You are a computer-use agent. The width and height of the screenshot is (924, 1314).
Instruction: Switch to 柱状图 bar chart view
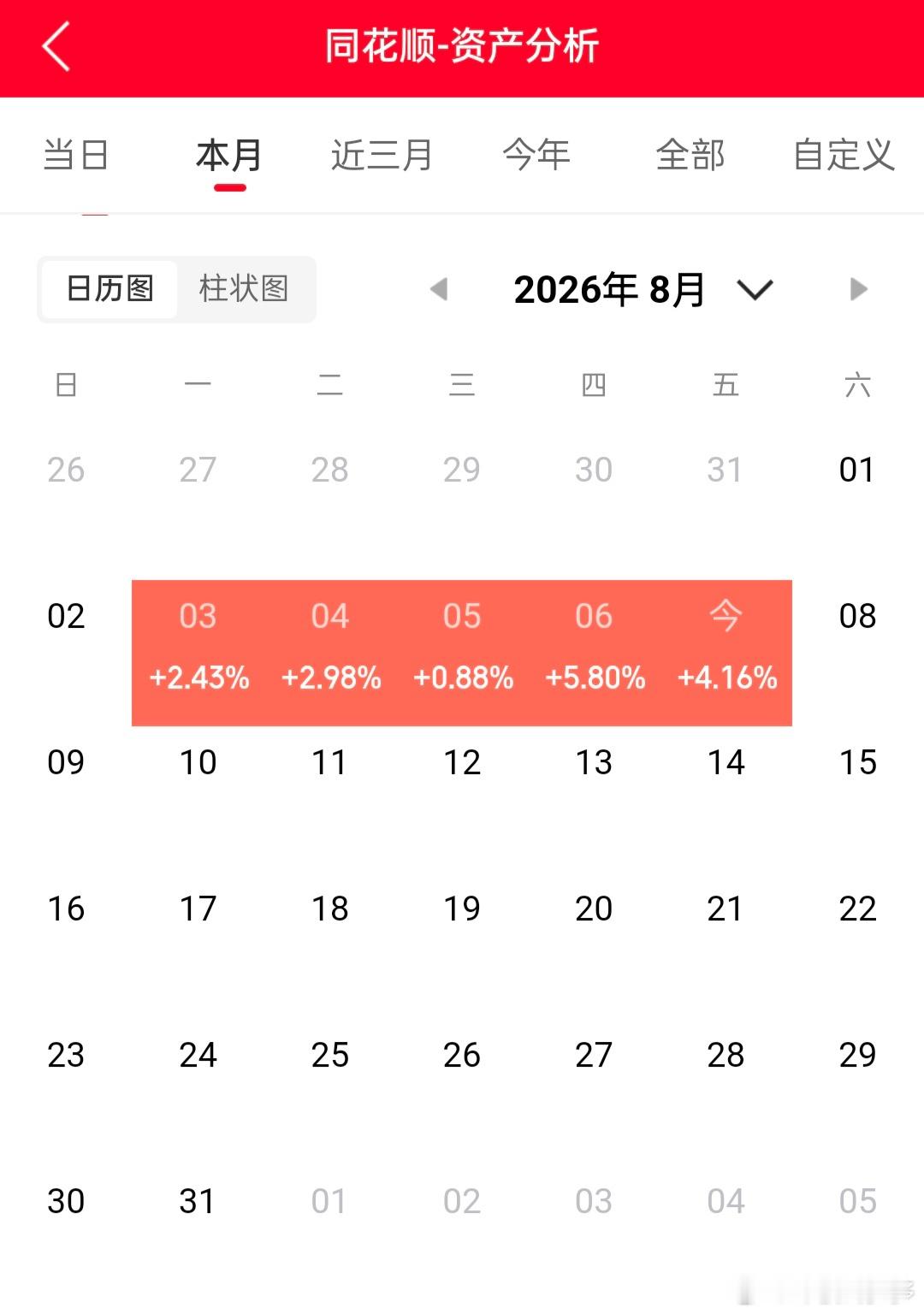(245, 289)
